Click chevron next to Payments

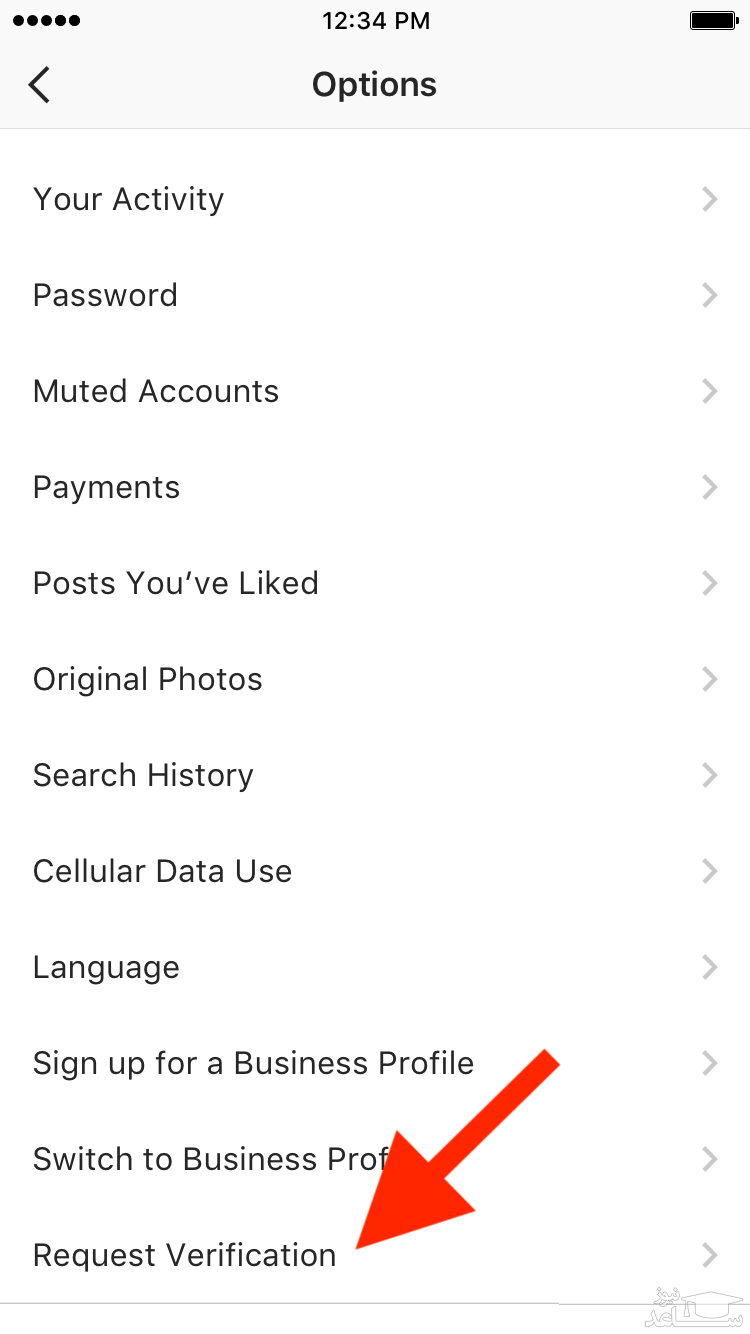[710, 487]
